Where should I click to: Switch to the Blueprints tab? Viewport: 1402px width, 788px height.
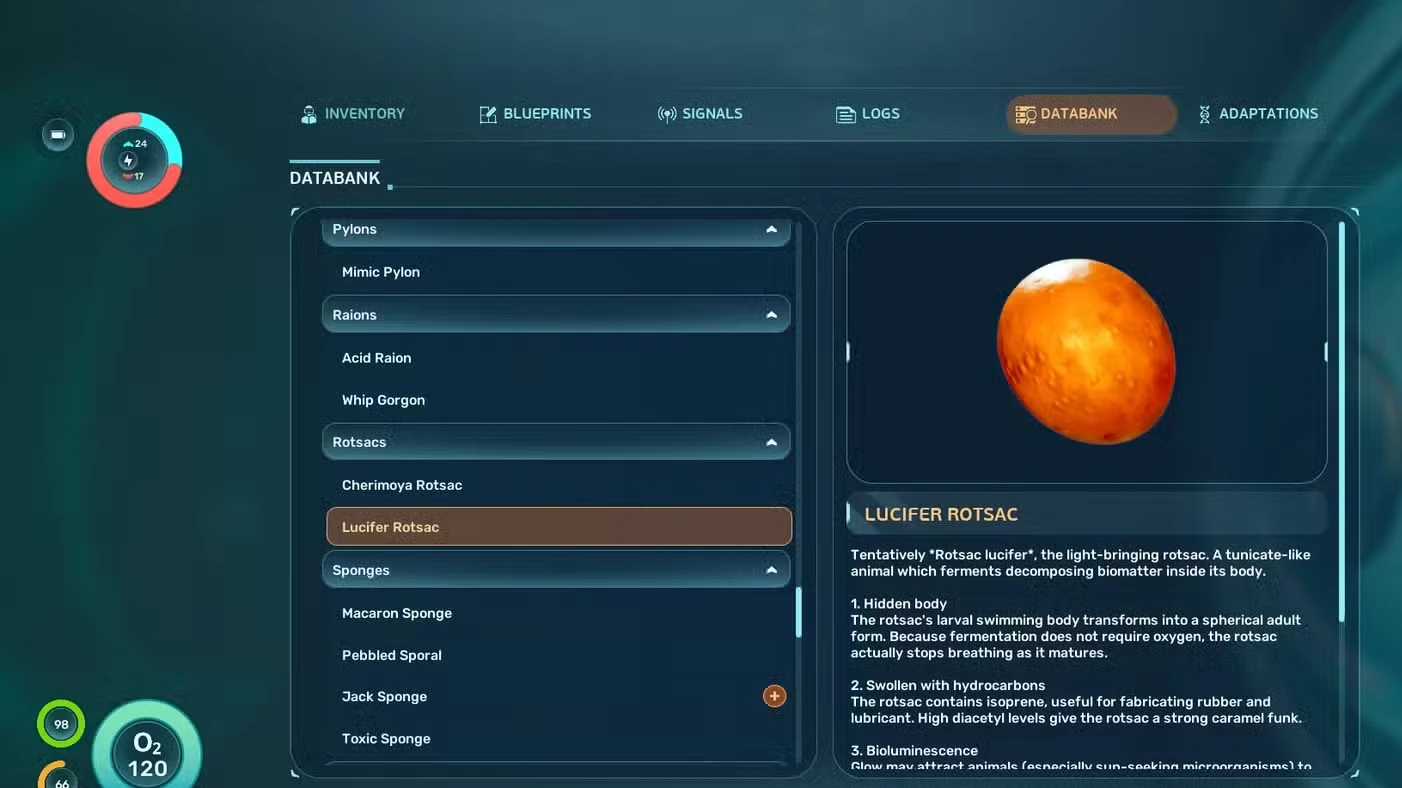click(x=535, y=114)
